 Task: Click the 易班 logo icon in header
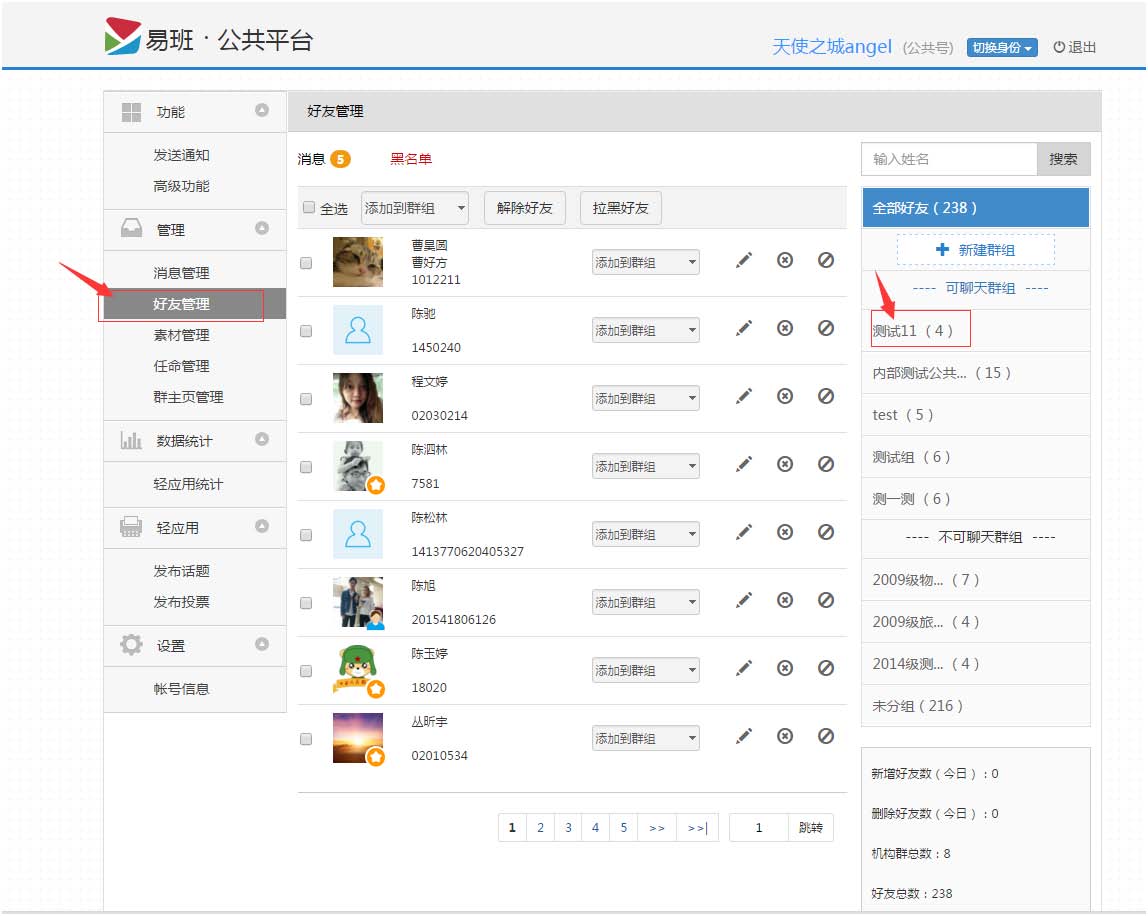pos(122,37)
